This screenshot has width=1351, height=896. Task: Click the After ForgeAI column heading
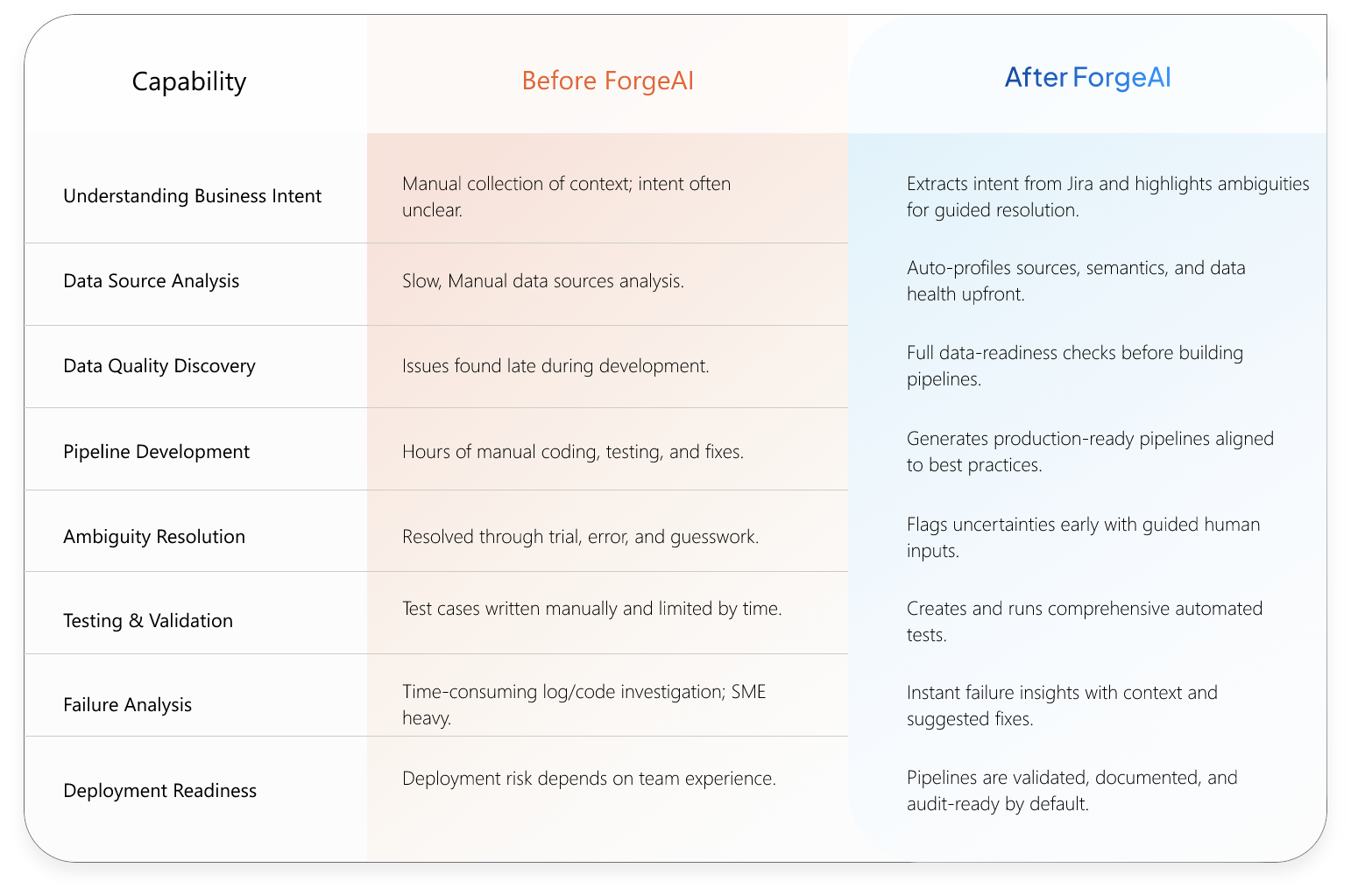(1087, 78)
